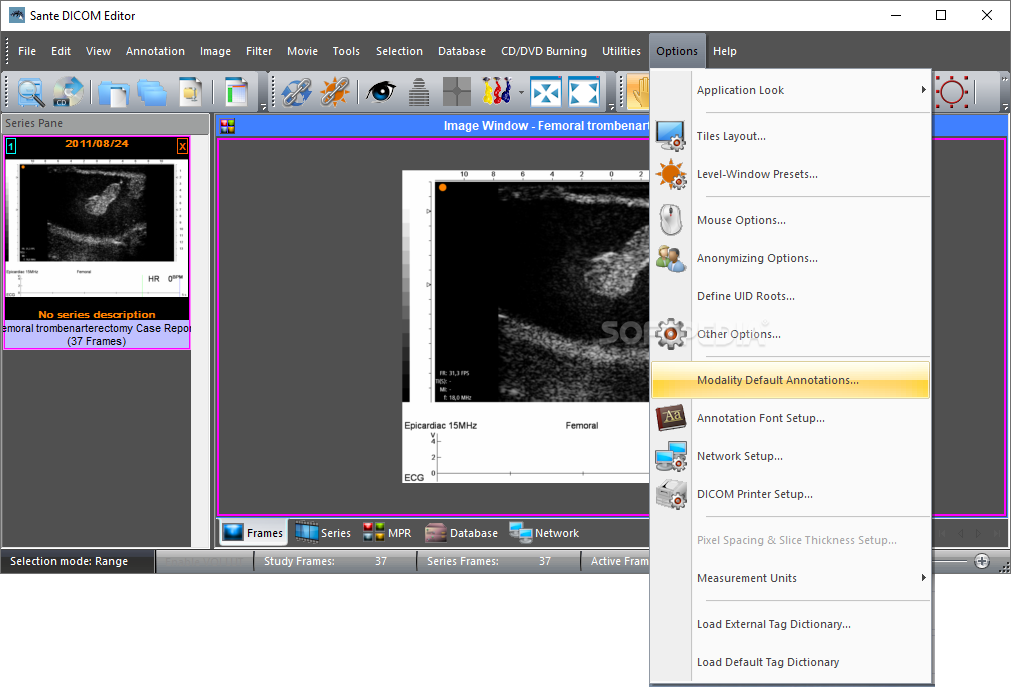This screenshot has height=687, width=1011.
Task: Click the open multiple folders icon
Action: pos(152,92)
